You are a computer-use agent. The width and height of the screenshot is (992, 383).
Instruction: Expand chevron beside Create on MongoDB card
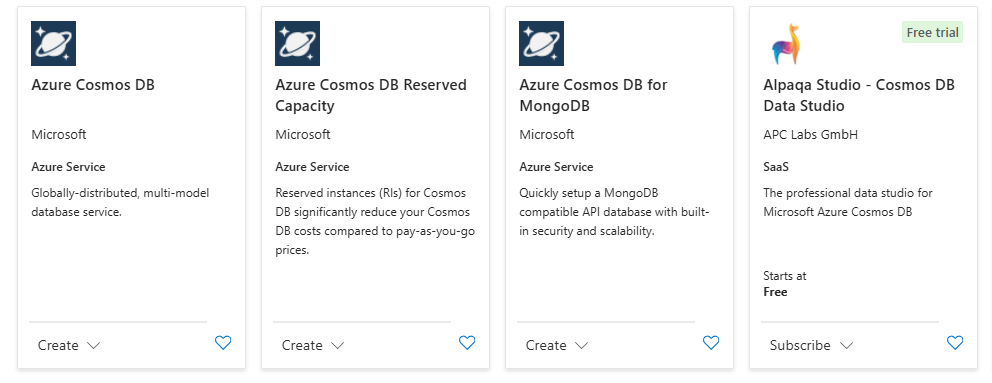(581, 346)
